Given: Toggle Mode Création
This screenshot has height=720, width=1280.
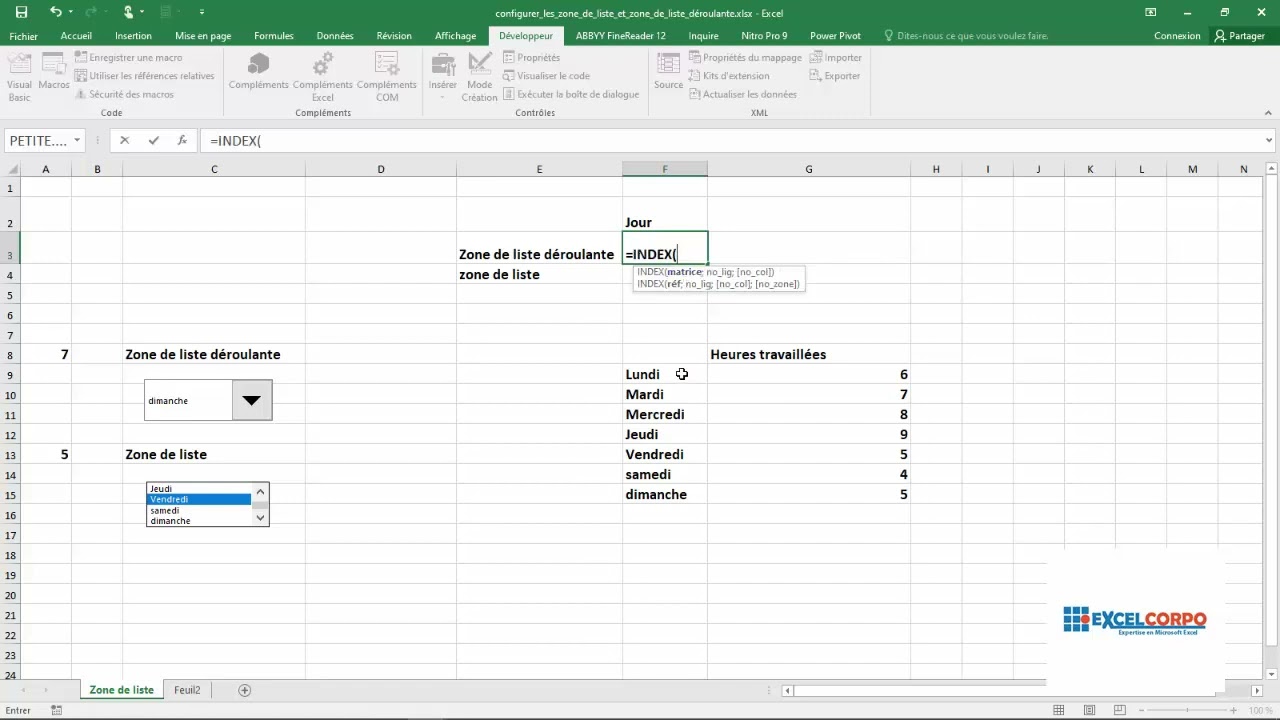Looking at the screenshot, I should 479,78.
